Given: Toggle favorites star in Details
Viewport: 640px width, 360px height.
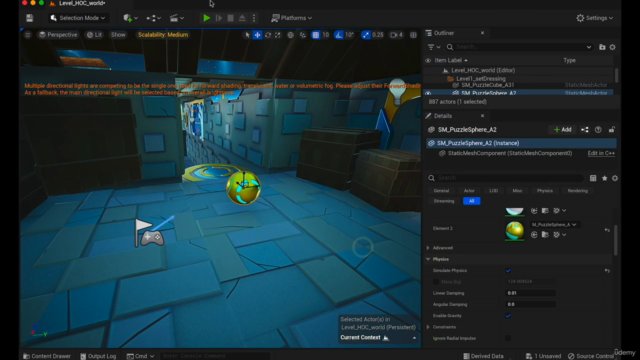Looking at the screenshot, I should (x=604, y=178).
